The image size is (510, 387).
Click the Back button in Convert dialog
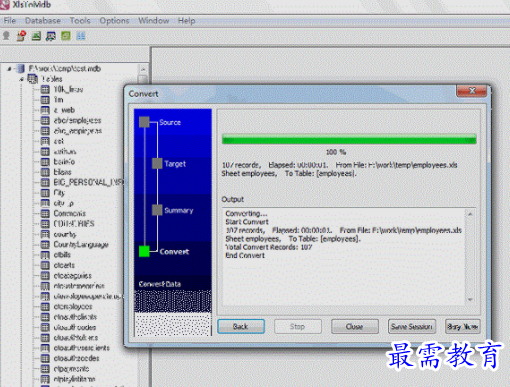click(241, 326)
